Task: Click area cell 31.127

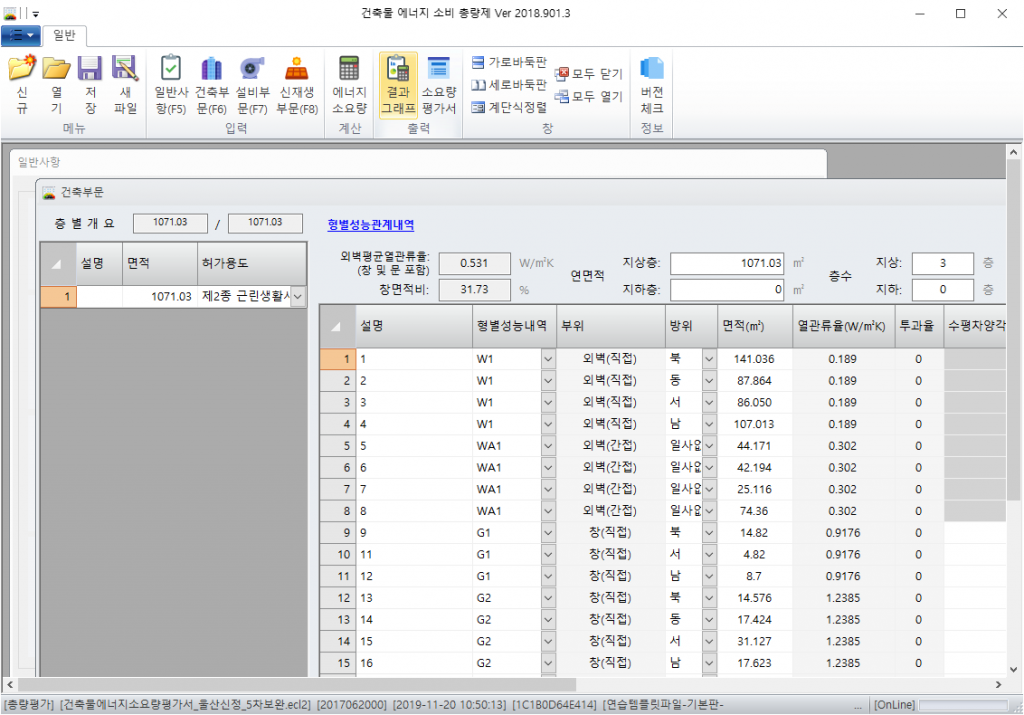Action: click(x=755, y=641)
